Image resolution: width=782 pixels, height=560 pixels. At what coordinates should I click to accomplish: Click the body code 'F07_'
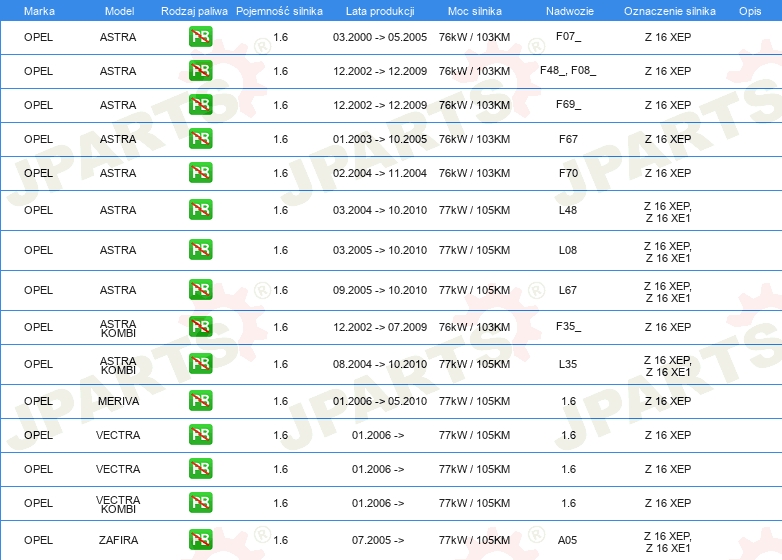coord(568,36)
